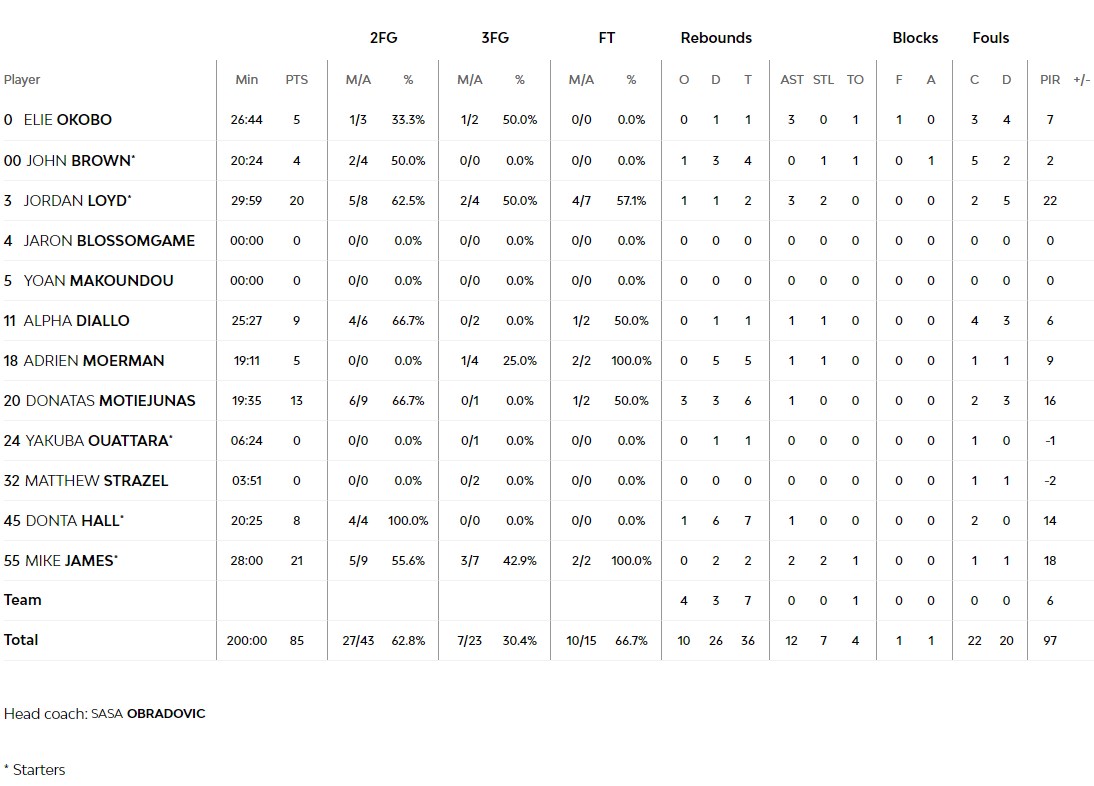Click the 3FG group header
This screenshot has height=786, width=1094.
[x=494, y=38]
